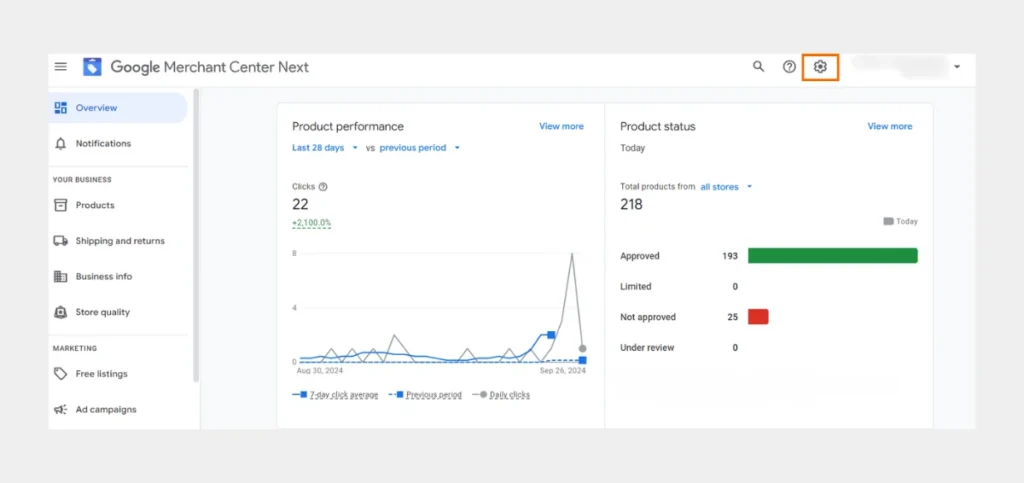The image size is (1024, 483).
Task: Click the MARKETING section label
Action: click(x=75, y=349)
